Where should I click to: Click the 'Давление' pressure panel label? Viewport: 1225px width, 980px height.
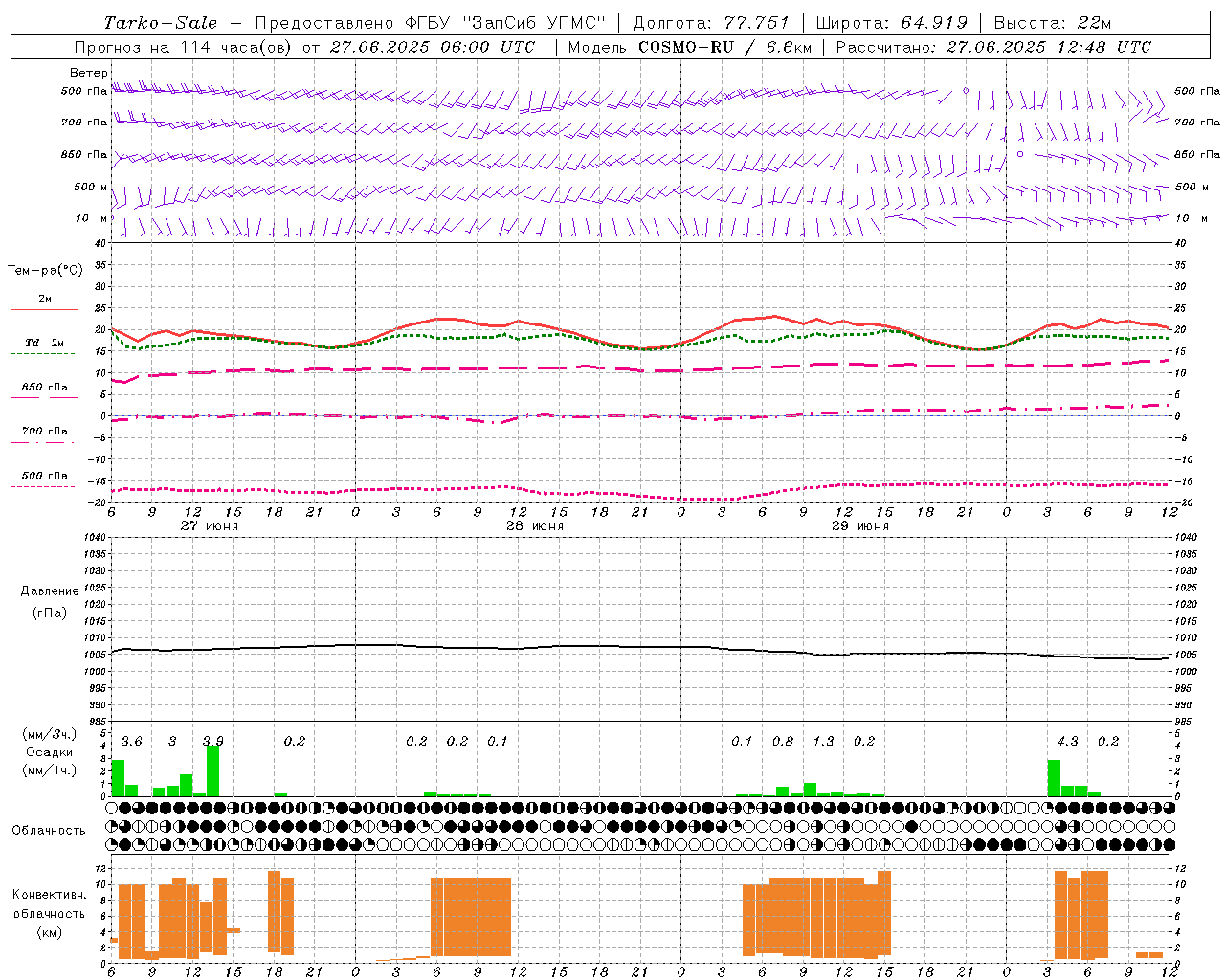(49, 591)
